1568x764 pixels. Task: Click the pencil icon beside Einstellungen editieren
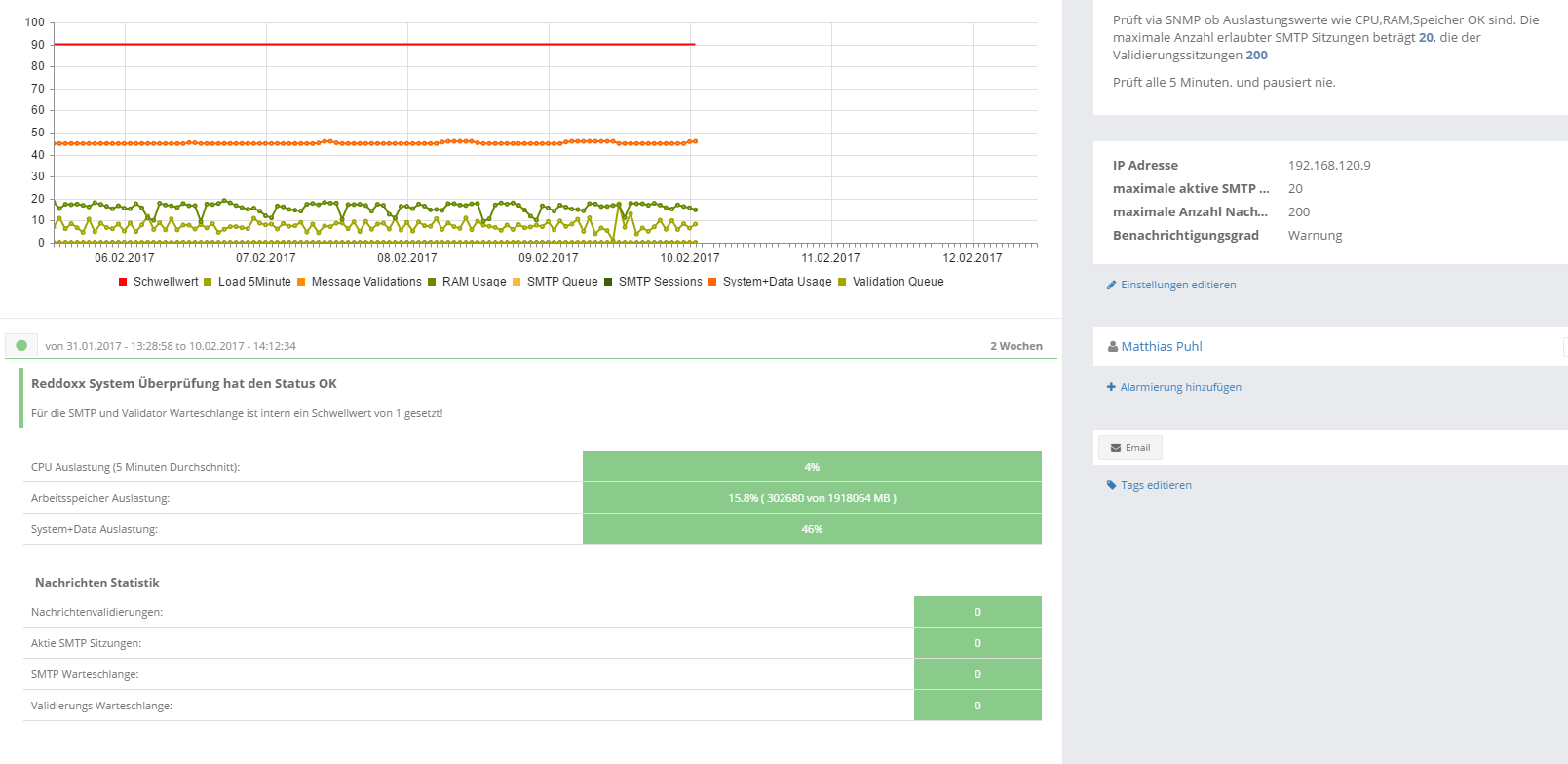coord(1111,286)
